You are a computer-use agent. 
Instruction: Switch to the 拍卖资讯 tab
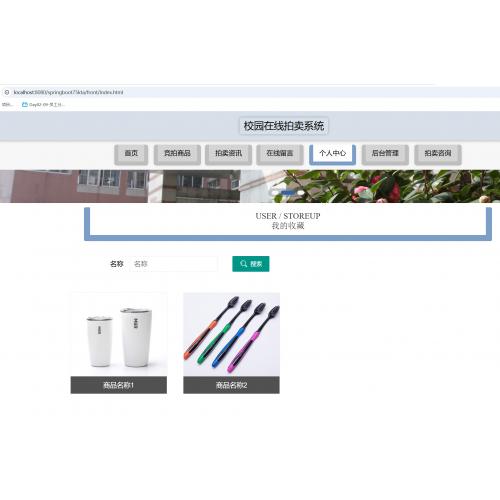pyautogui.click(x=228, y=154)
